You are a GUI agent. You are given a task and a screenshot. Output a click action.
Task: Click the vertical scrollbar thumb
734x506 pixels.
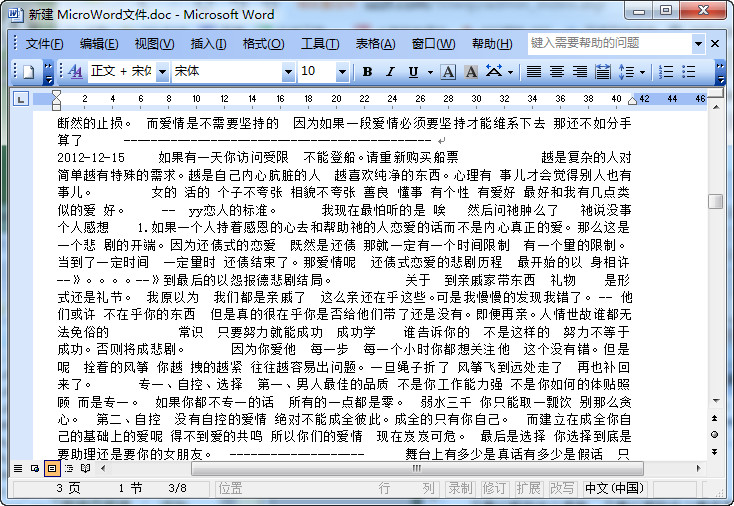point(715,201)
